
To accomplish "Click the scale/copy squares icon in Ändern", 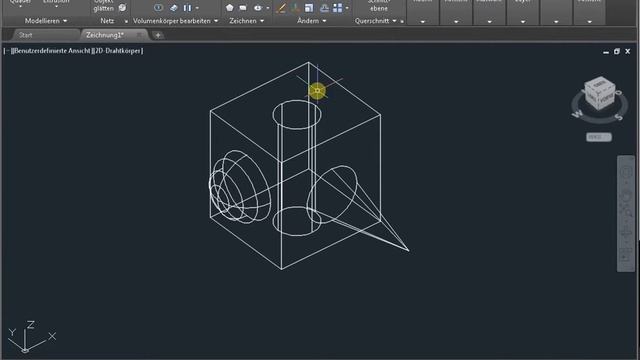I will click(309, 7).
